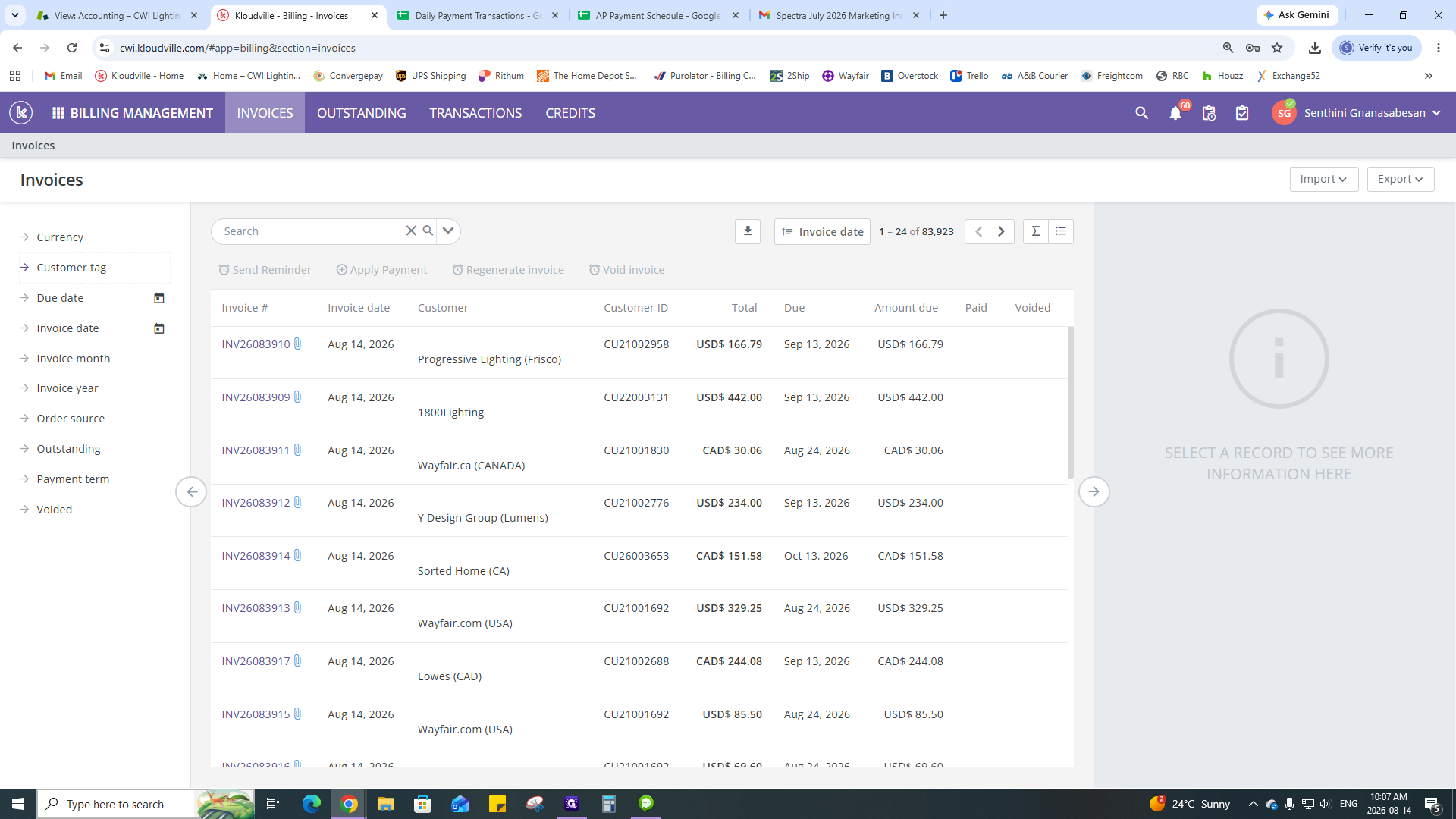Sort by the Total column header

pos(744,308)
